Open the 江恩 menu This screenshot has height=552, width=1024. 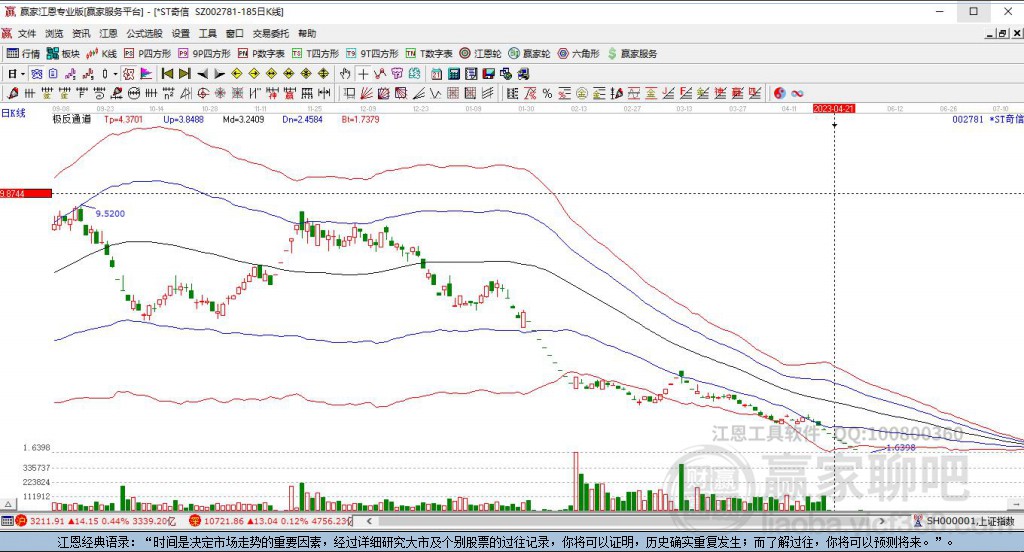(108, 33)
